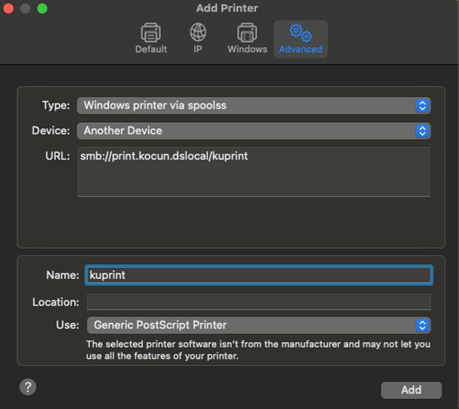Image resolution: width=459 pixels, height=409 pixels.
Task: Open the "Another Device" Device dropdown
Action: [x=254, y=131]
